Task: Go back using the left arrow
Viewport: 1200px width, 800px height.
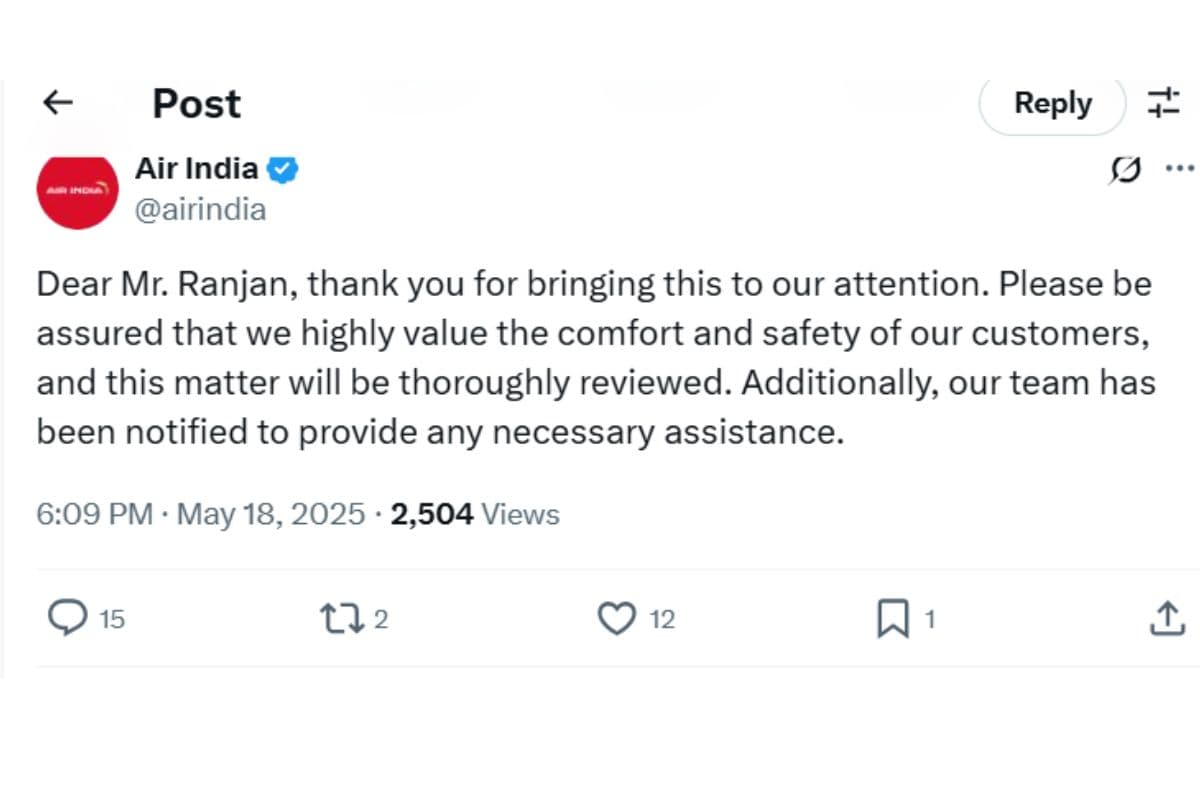Action: click(59, 102)
